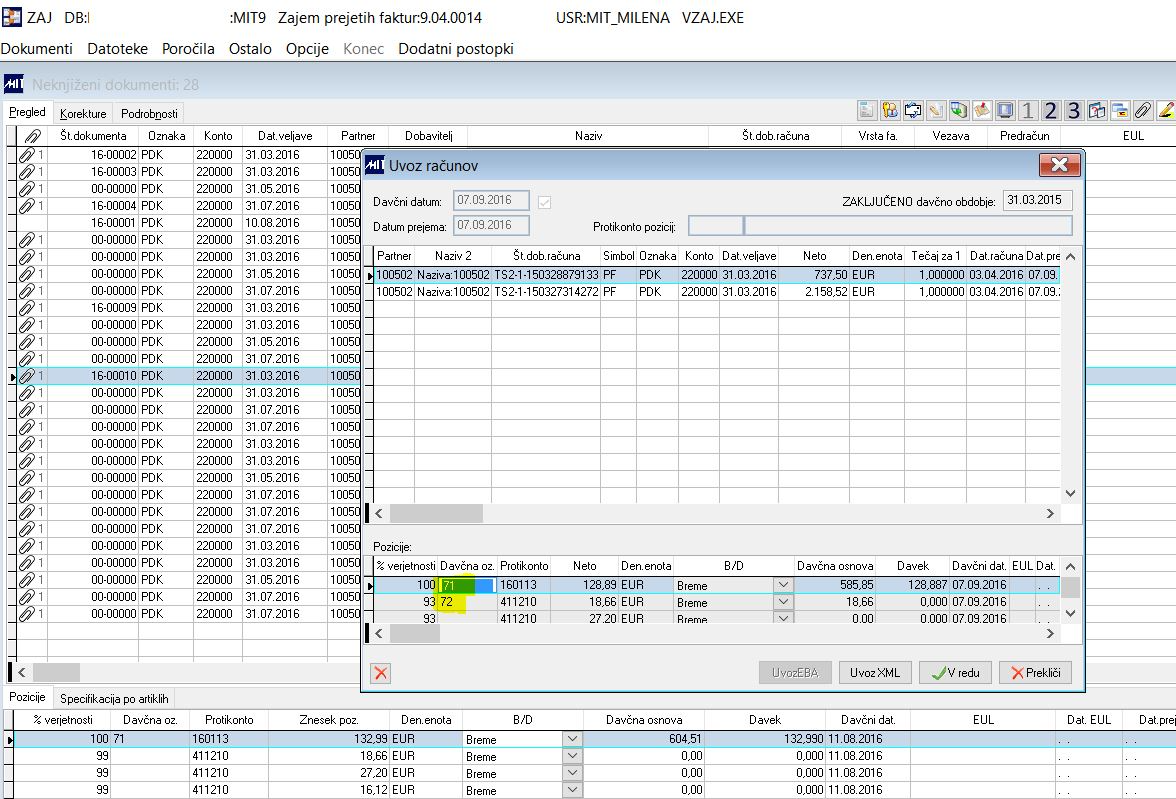Open B/D dropdown in first dialog position row
Image resolution: width=1176 pixels, height=799 pixels.
(x=784, y=585)
